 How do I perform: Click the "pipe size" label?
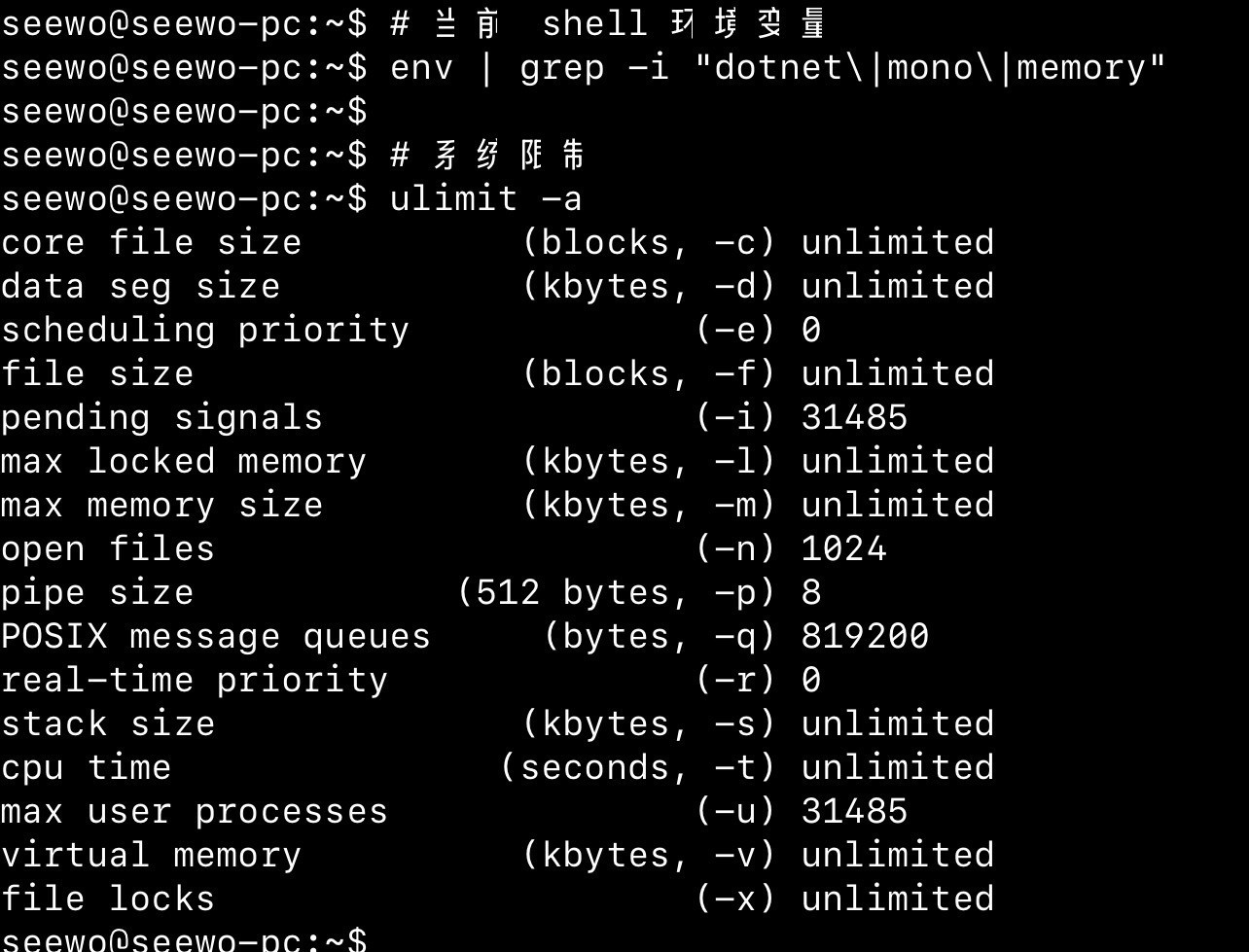[97, 593]
